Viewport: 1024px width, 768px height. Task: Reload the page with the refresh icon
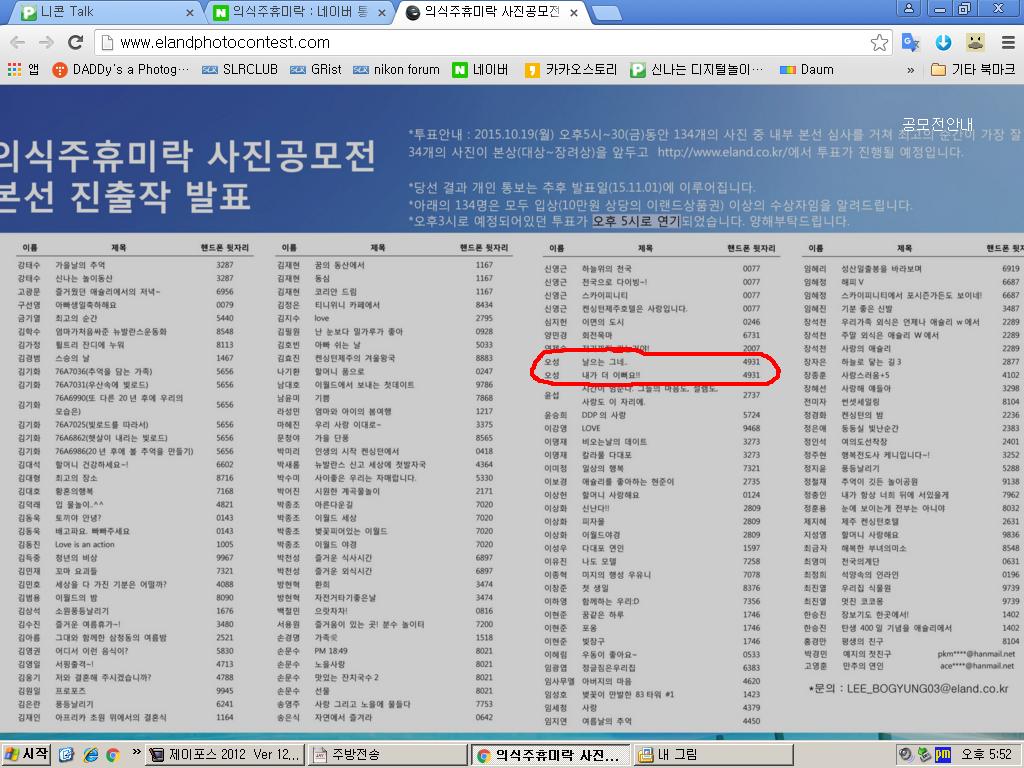coord(75,42)
